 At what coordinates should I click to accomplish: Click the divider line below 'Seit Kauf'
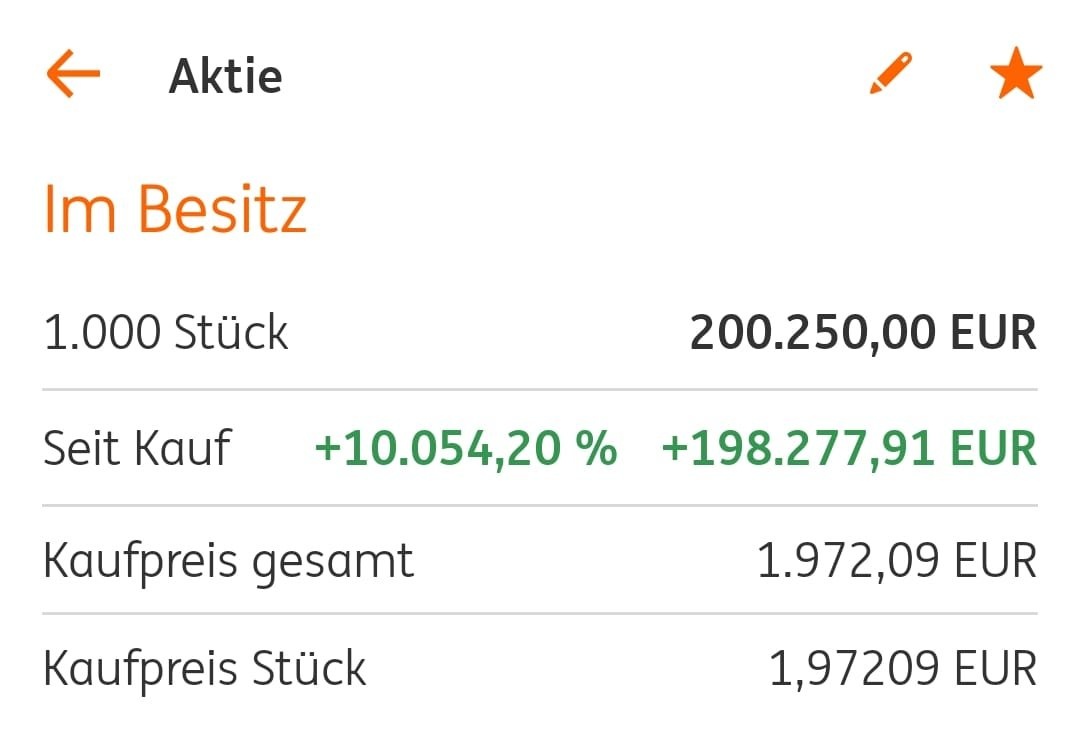pos(540,506)
